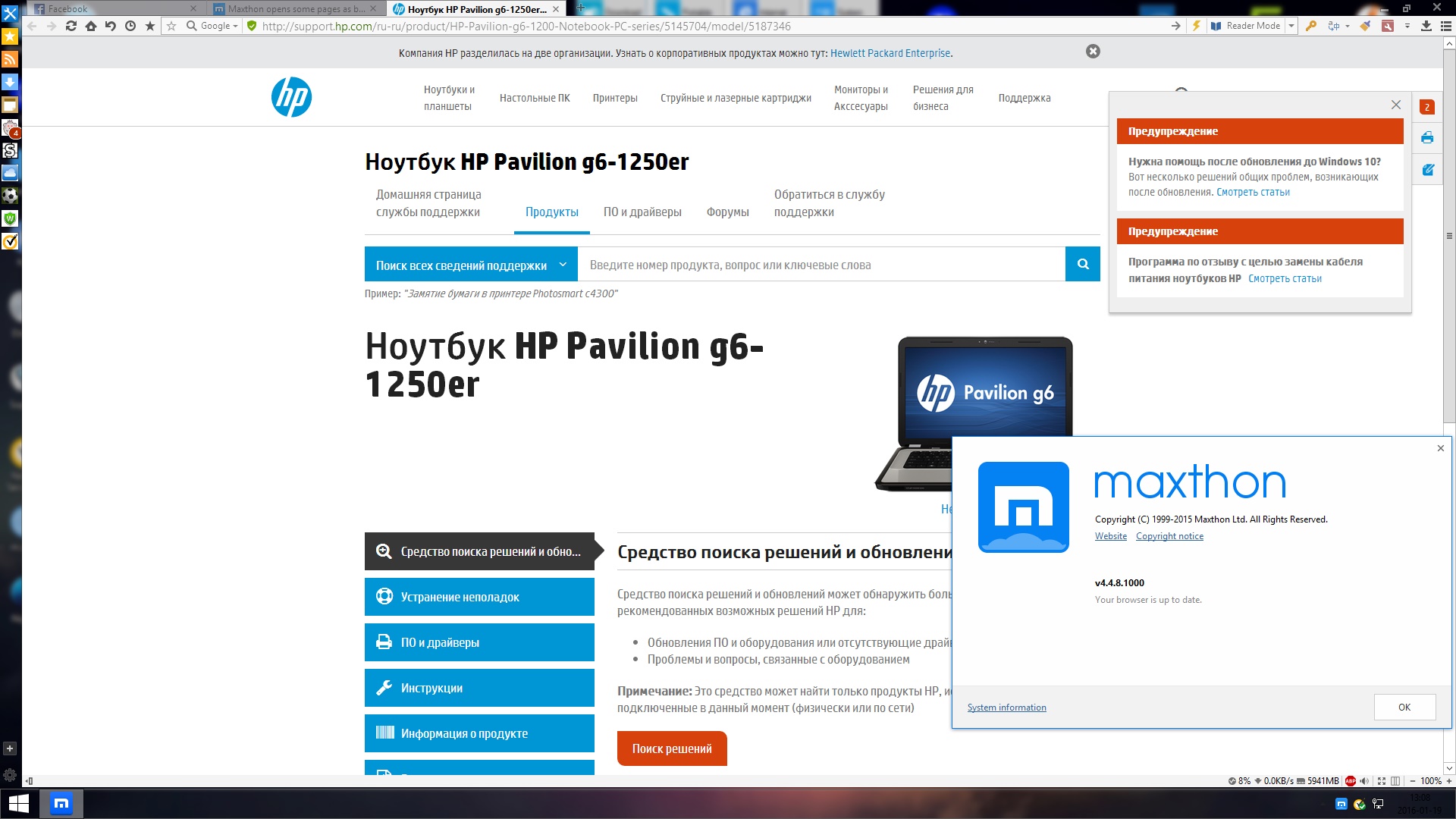Select Устранение неполадок button

(479, 597)
